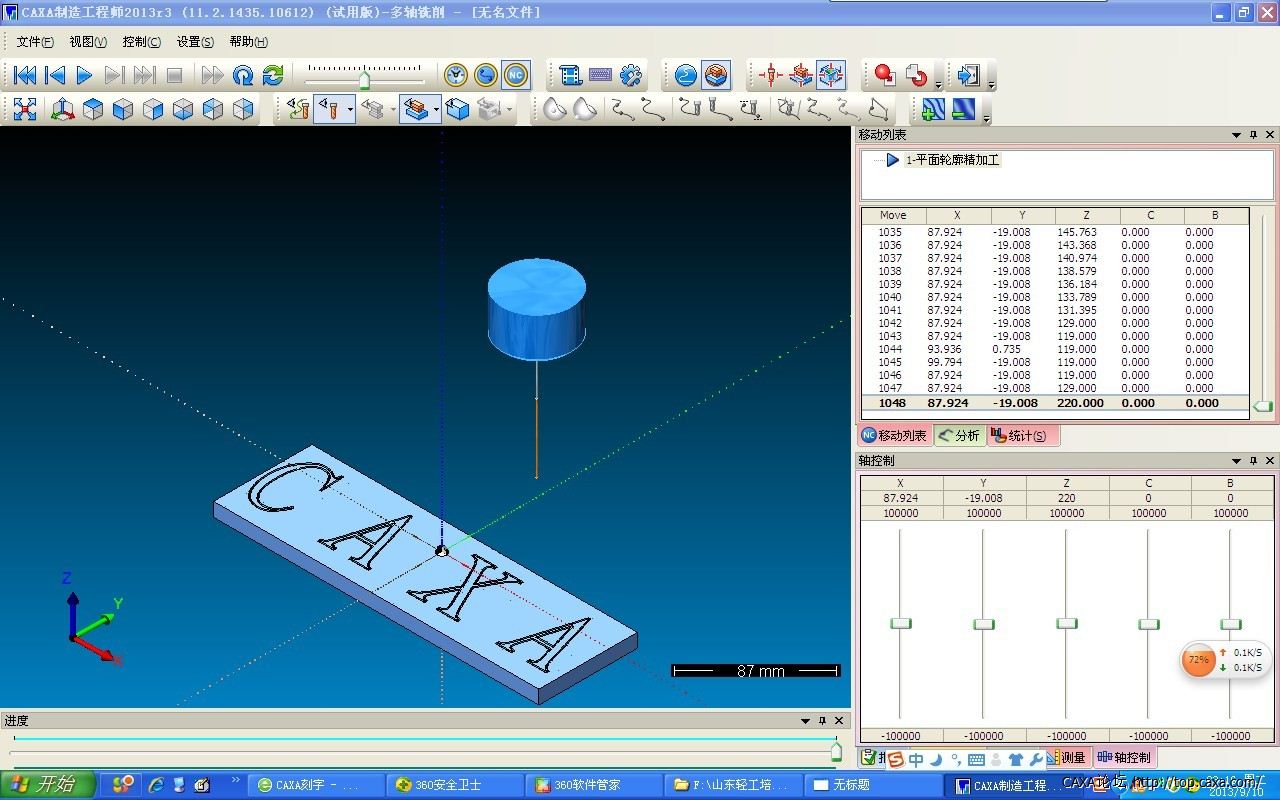Click the polygon path icon in toolbar
This screenshot has width=1280, height=800.
click(879, 109)
